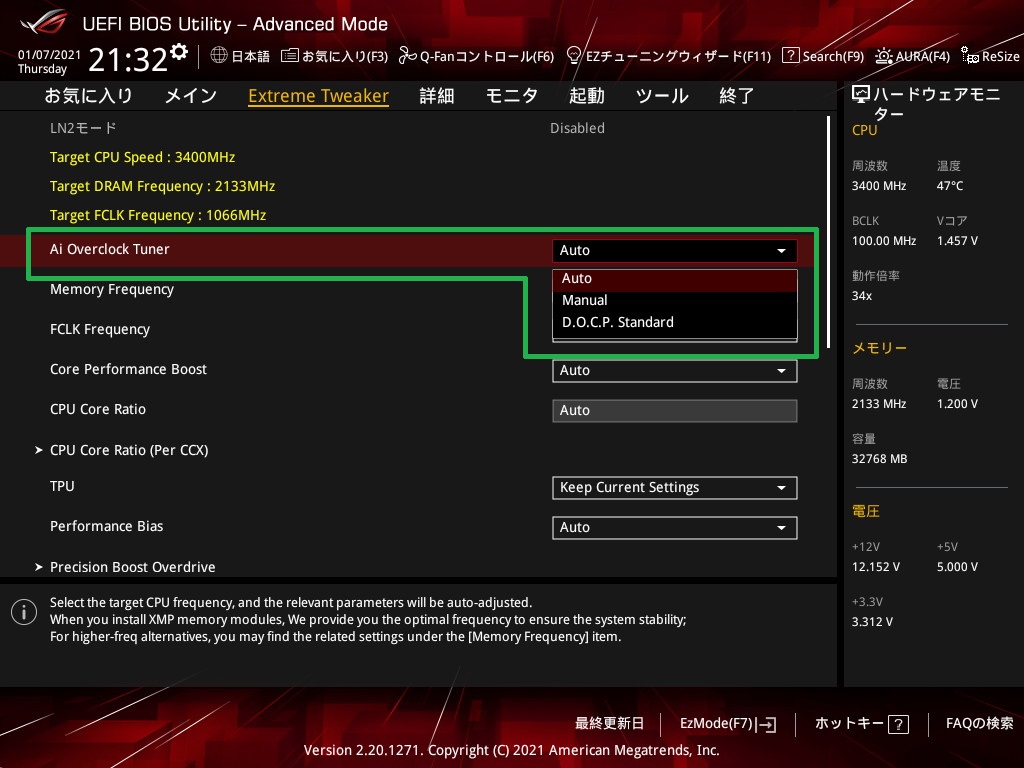Click the hardware monitor display icon

tap(861, 95)
